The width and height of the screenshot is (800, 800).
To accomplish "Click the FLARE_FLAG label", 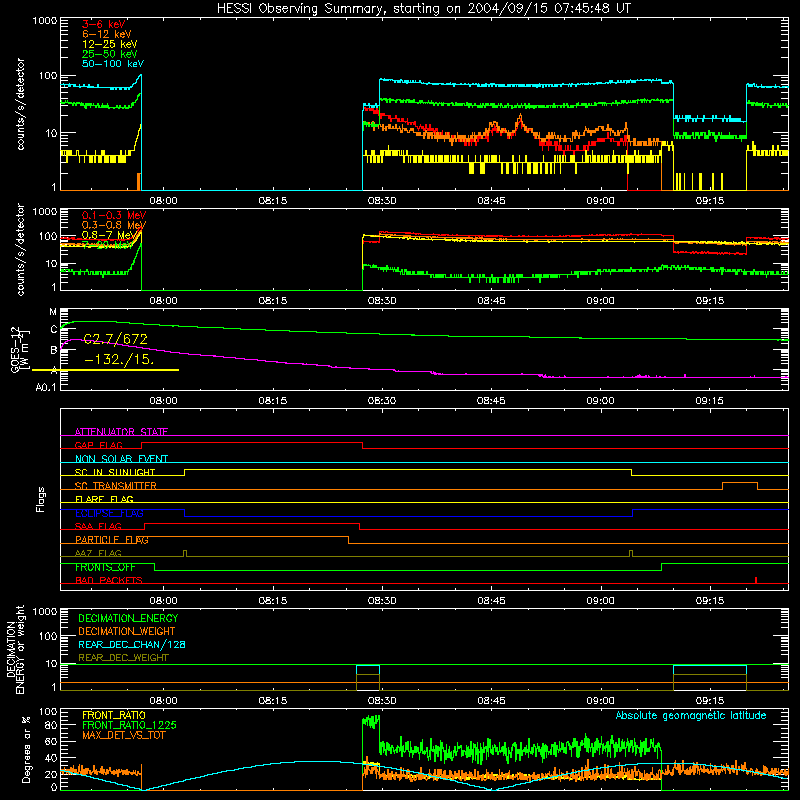I will click(104, 499).
